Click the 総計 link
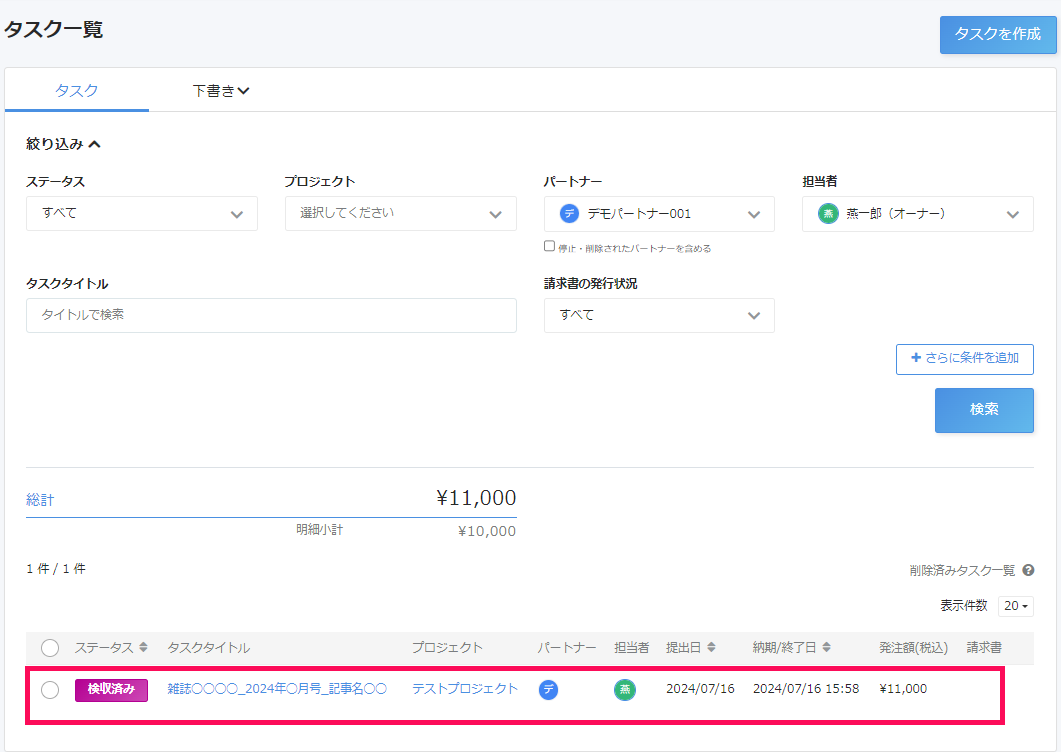The image size is (1061, 752). pyautogui.click(x=40, y=500)
